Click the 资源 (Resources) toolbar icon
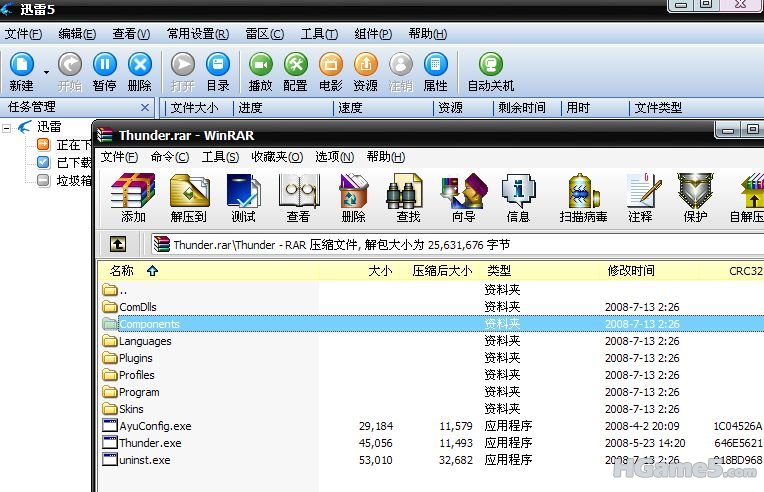The height and width of the screenshot is (492, 764). (365, 64)
